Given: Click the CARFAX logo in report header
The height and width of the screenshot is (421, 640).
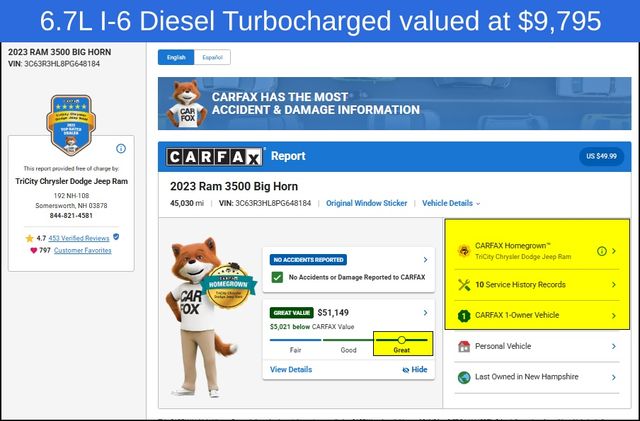Looking at the screenshot, I should 214,156.
